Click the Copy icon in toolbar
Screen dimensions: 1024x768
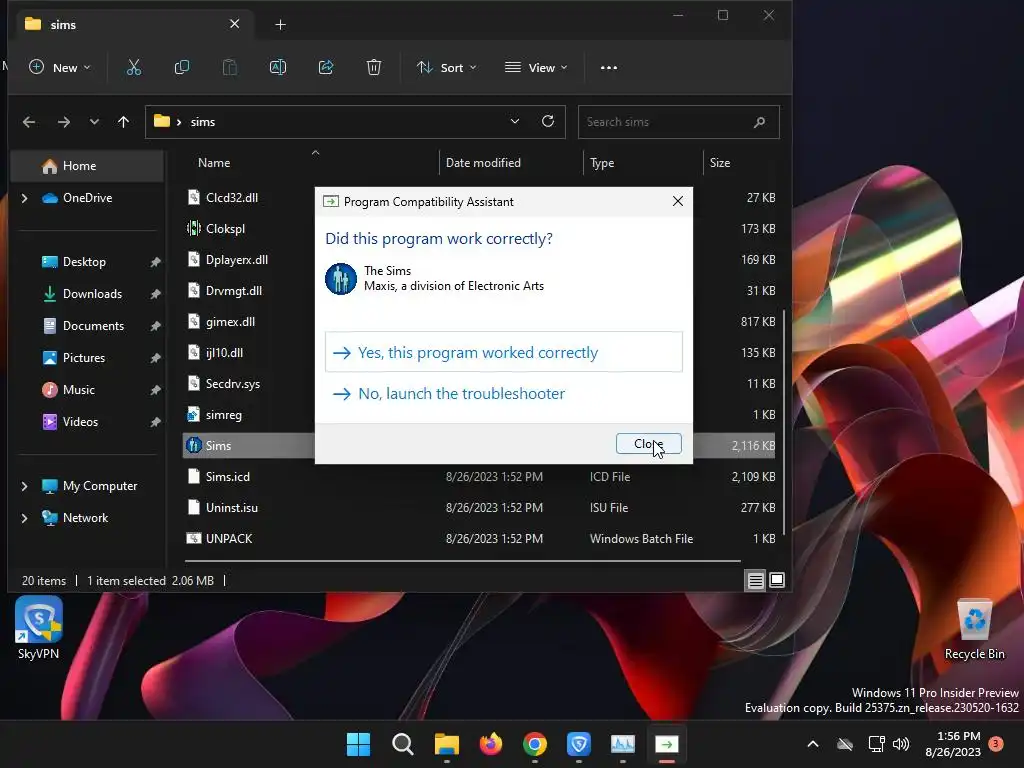182,67
